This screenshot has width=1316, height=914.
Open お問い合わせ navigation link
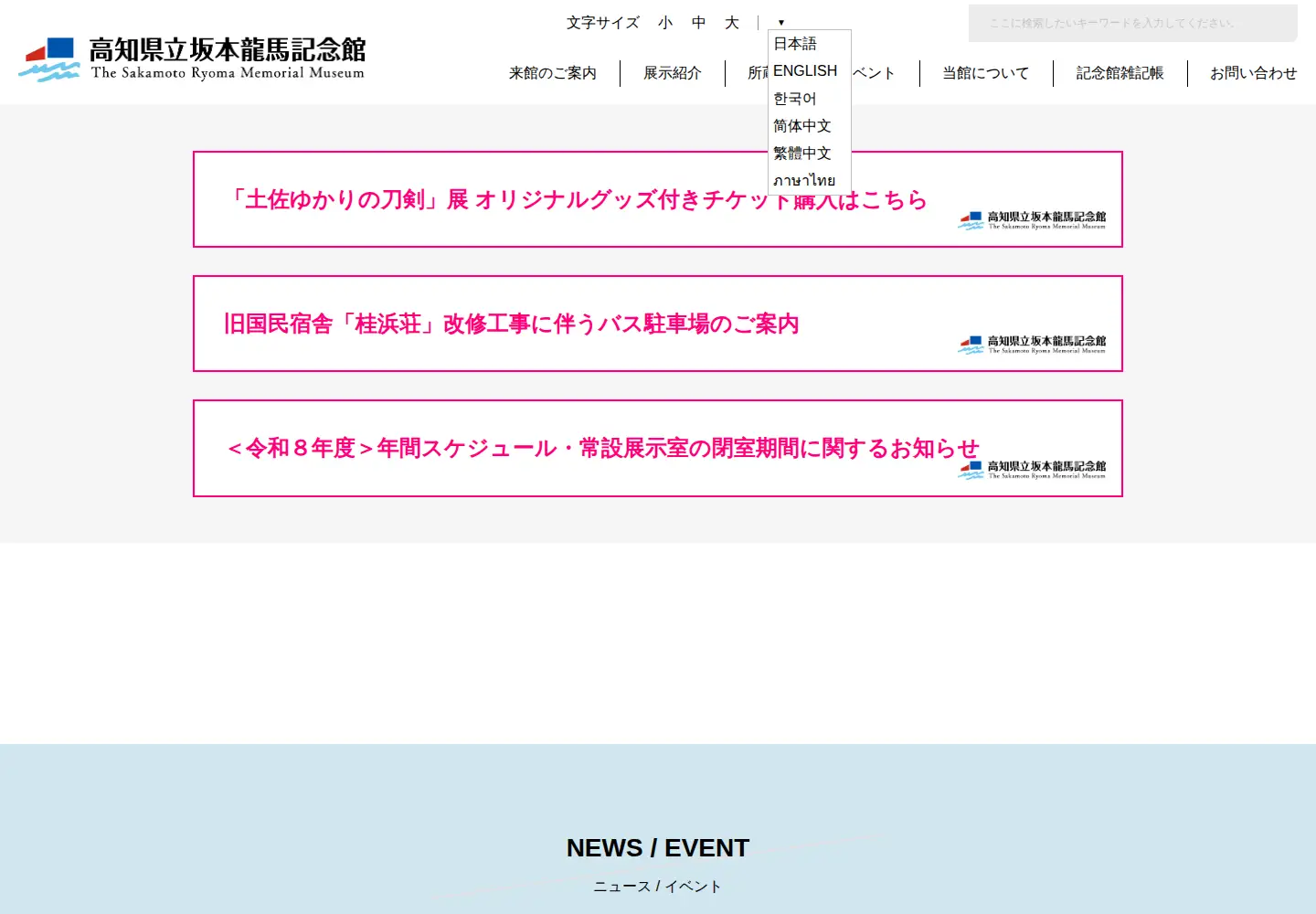click(1254, 73)
